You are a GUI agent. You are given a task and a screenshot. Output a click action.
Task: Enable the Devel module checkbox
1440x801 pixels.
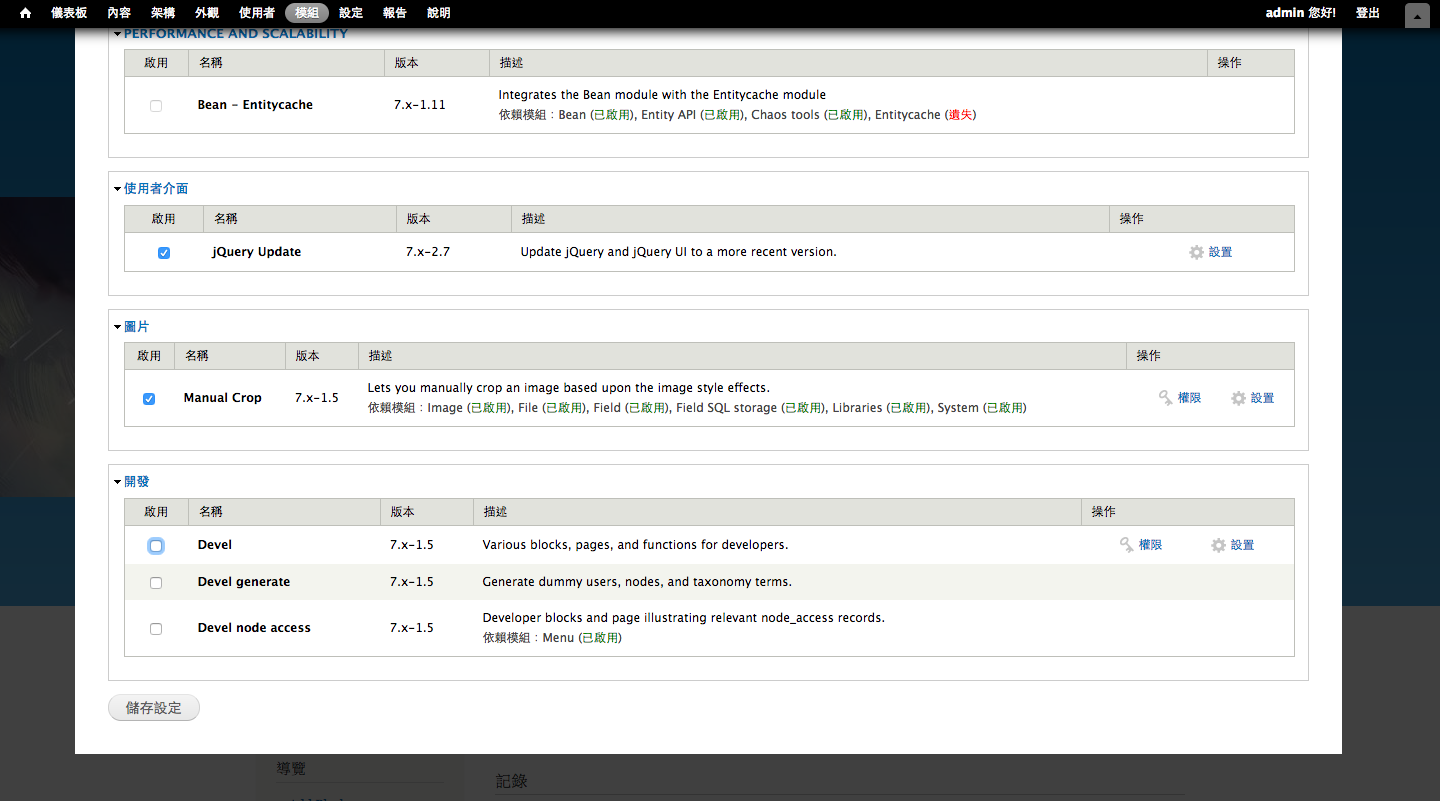click(156, 546)
